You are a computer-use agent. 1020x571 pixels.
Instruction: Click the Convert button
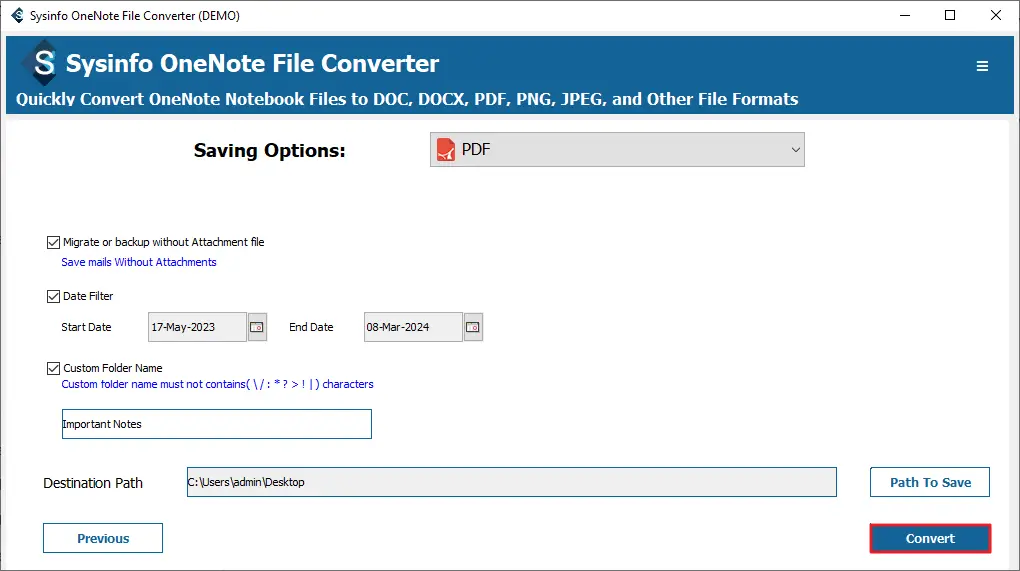(x=930, y=538)
